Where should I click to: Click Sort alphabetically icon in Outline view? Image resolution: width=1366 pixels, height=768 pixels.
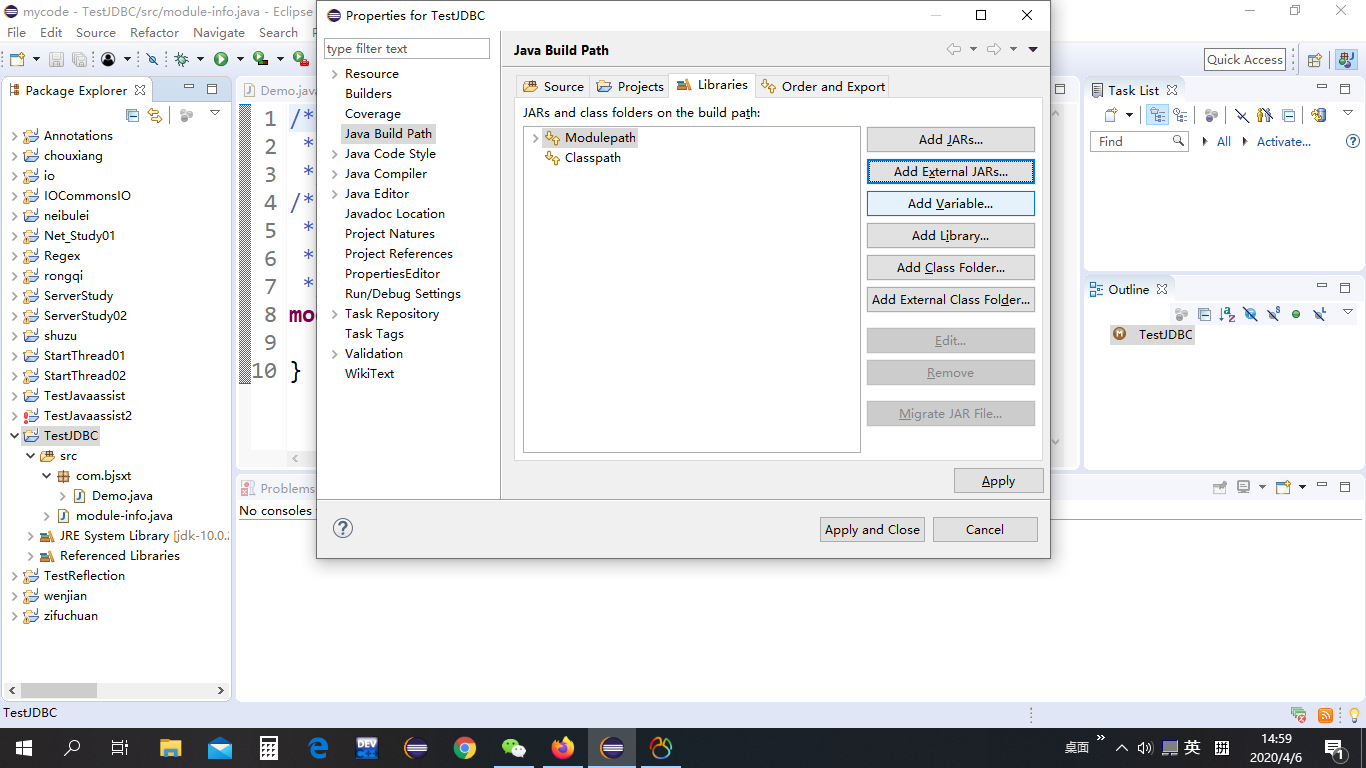(1227, 314)
